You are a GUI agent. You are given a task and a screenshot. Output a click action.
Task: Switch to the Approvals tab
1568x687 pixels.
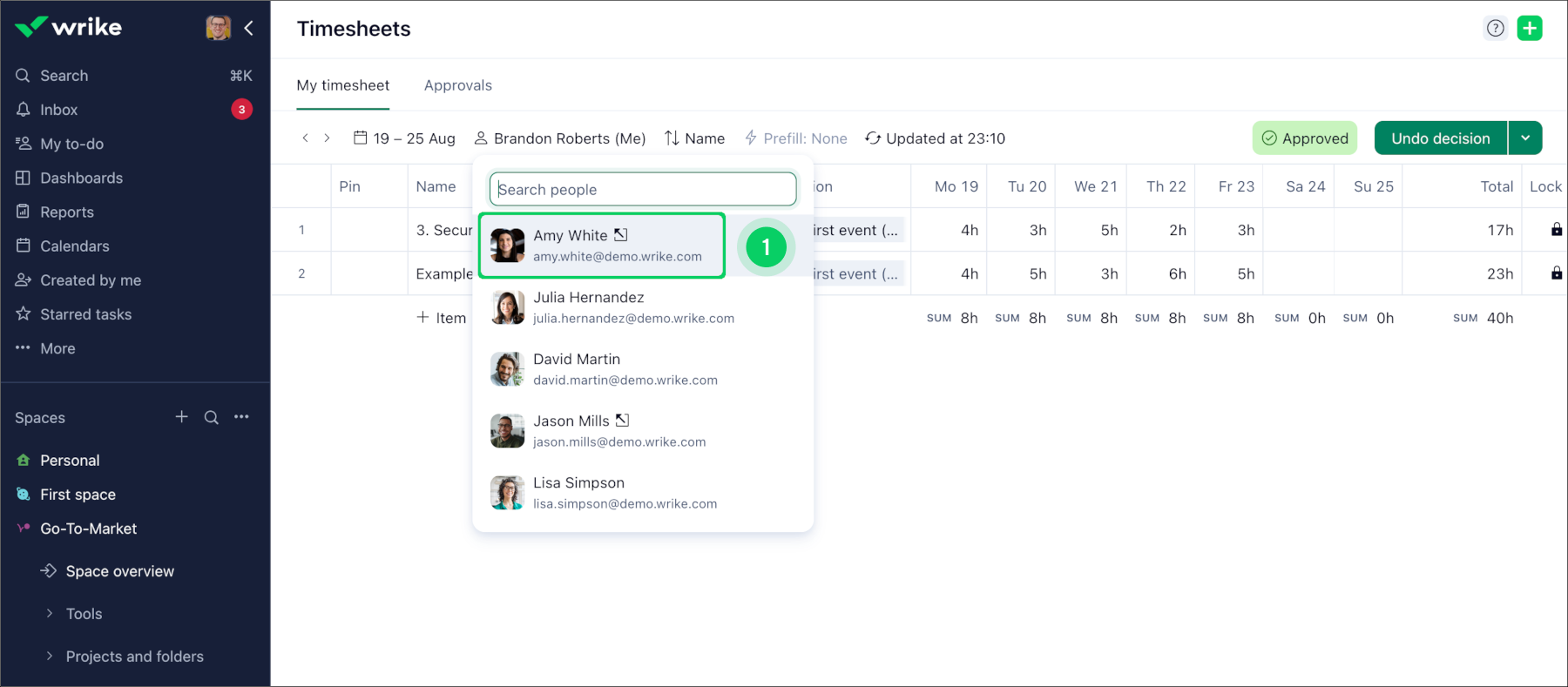coord(457,85)
